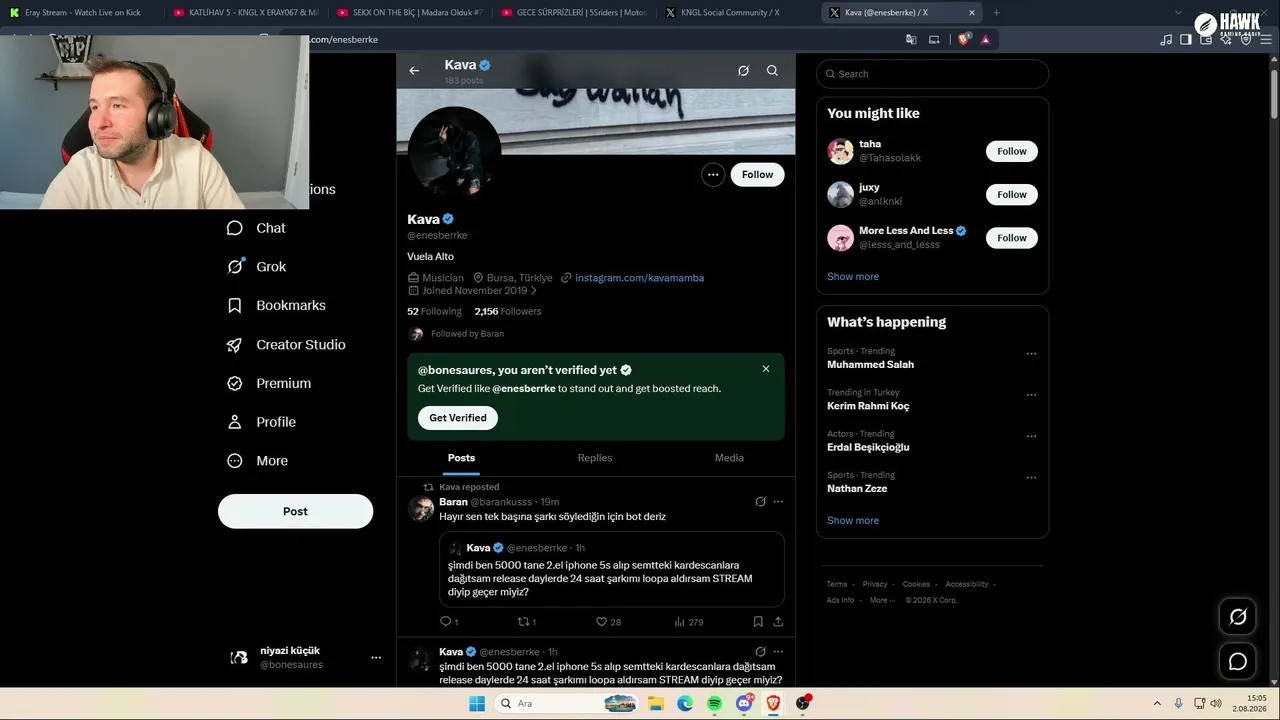Open File Explorer from the taskbar

(655, 703)
